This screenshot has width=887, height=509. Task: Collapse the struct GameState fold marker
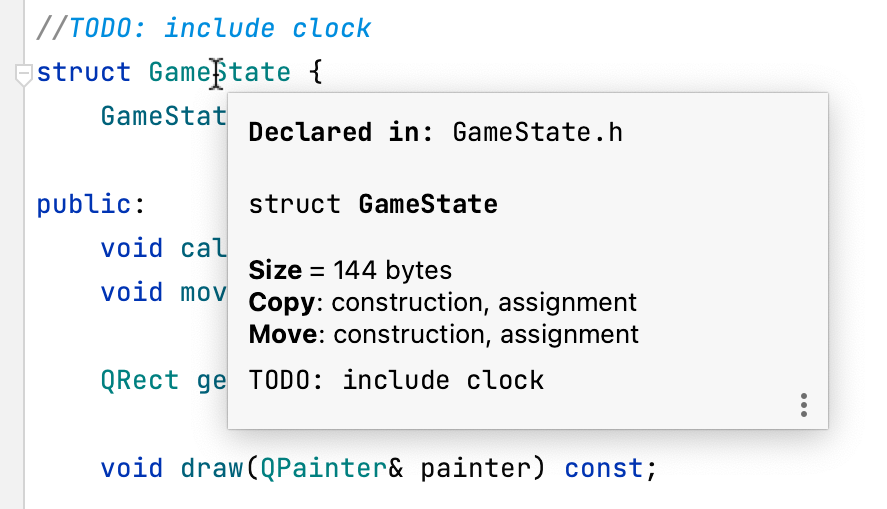(x=22, y=74)
